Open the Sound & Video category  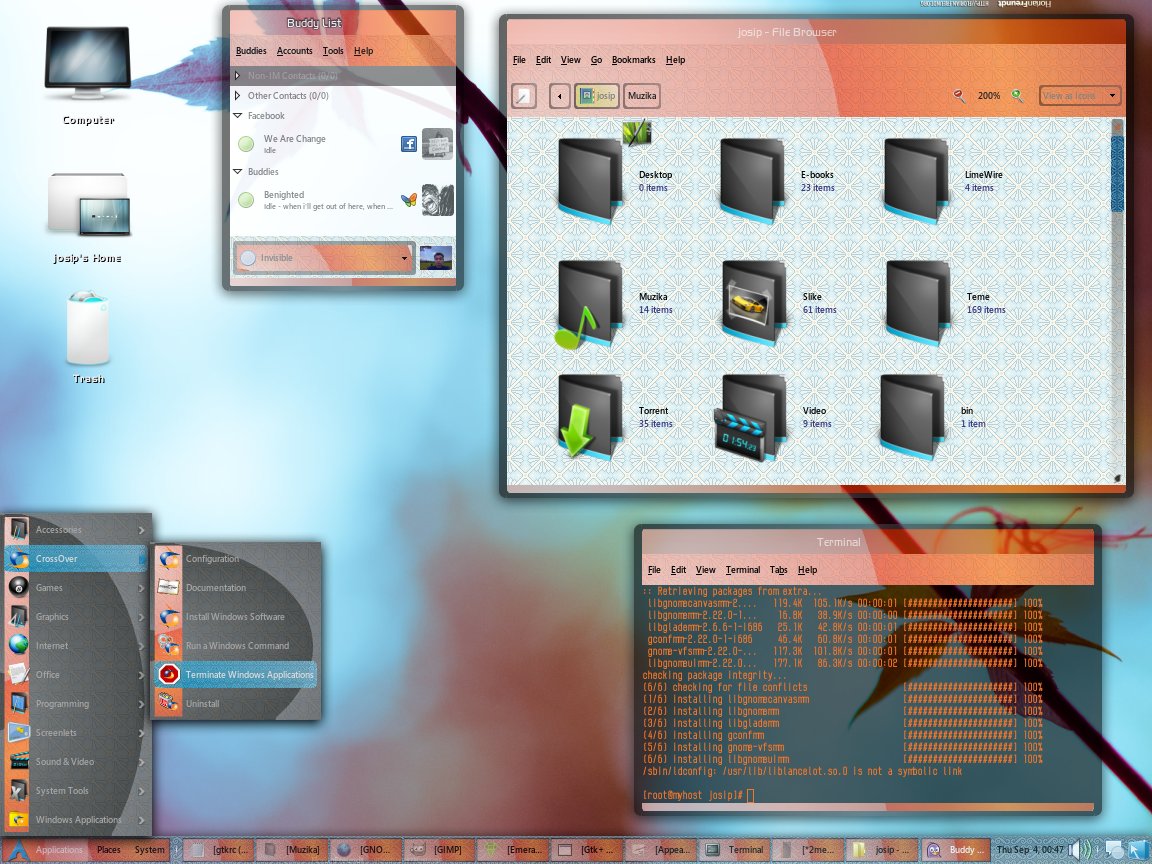pos(76,762)
